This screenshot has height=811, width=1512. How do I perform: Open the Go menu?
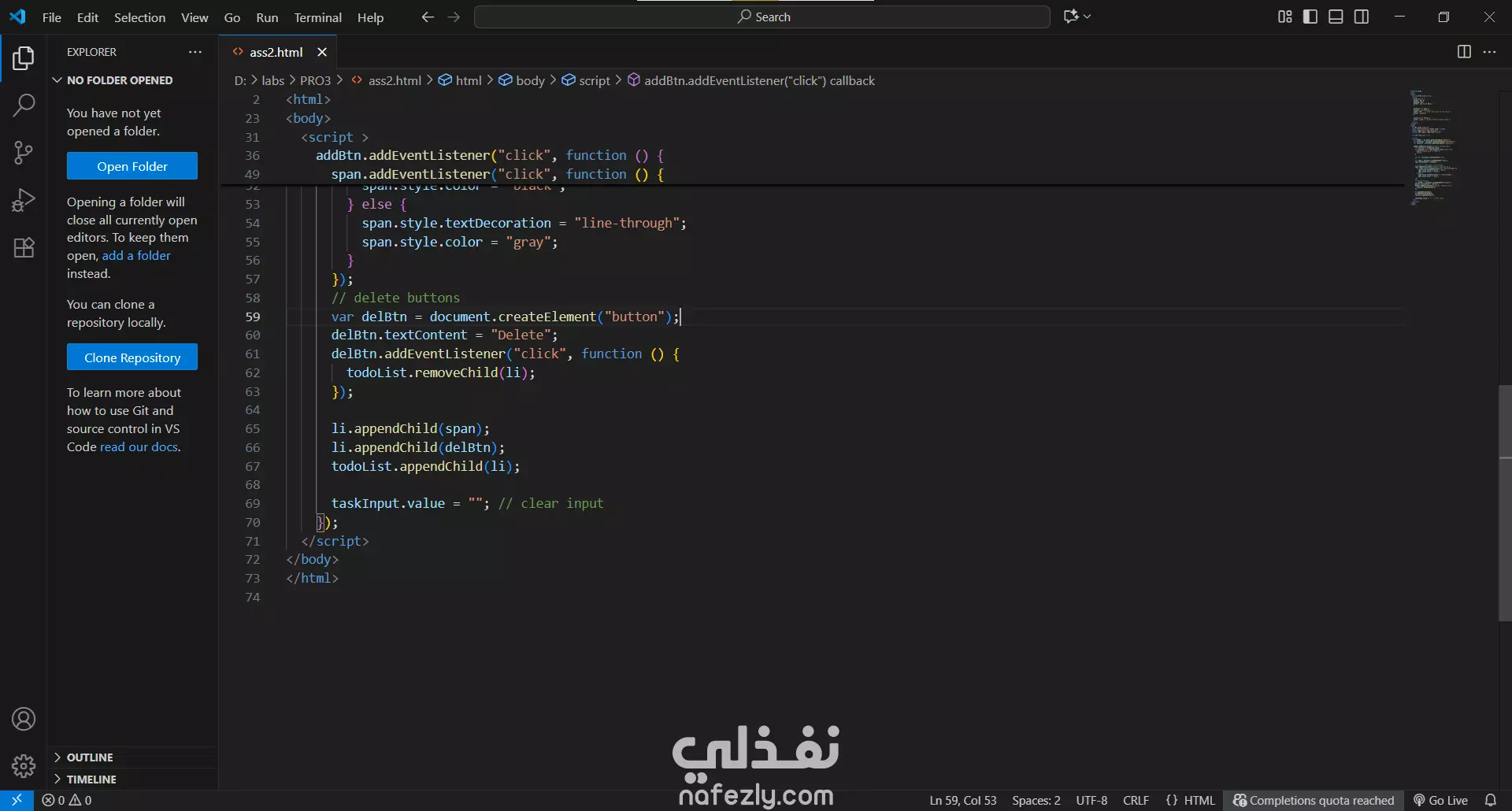[232, 17]
